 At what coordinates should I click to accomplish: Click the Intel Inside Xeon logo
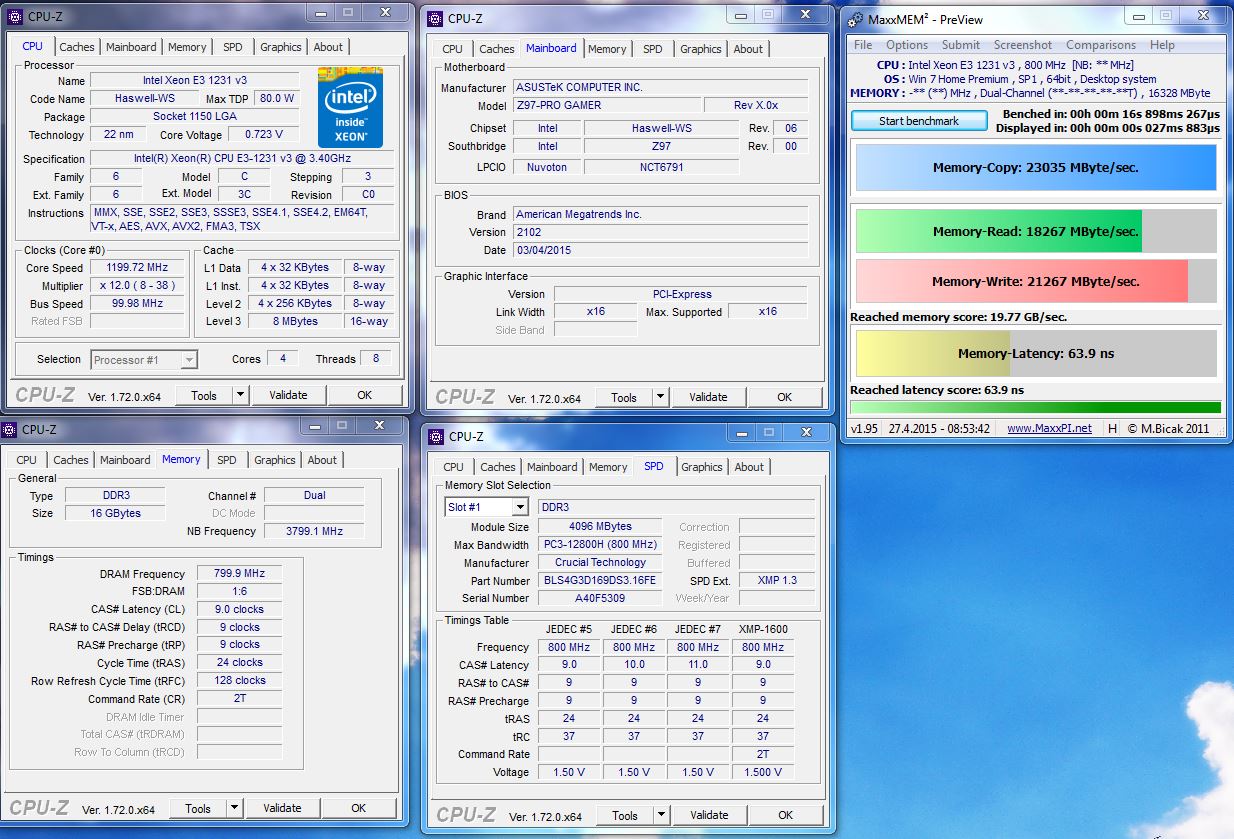point(350,107)
